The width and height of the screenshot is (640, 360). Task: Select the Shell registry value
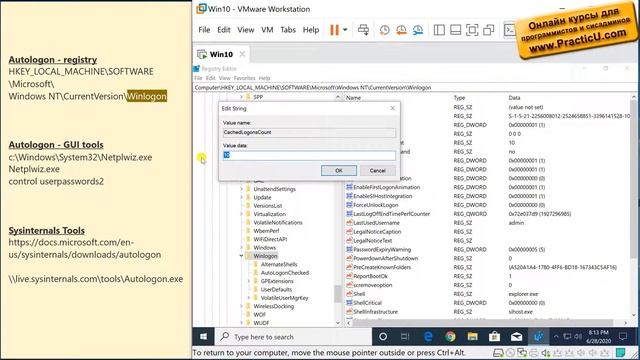[x=359, y=294]
